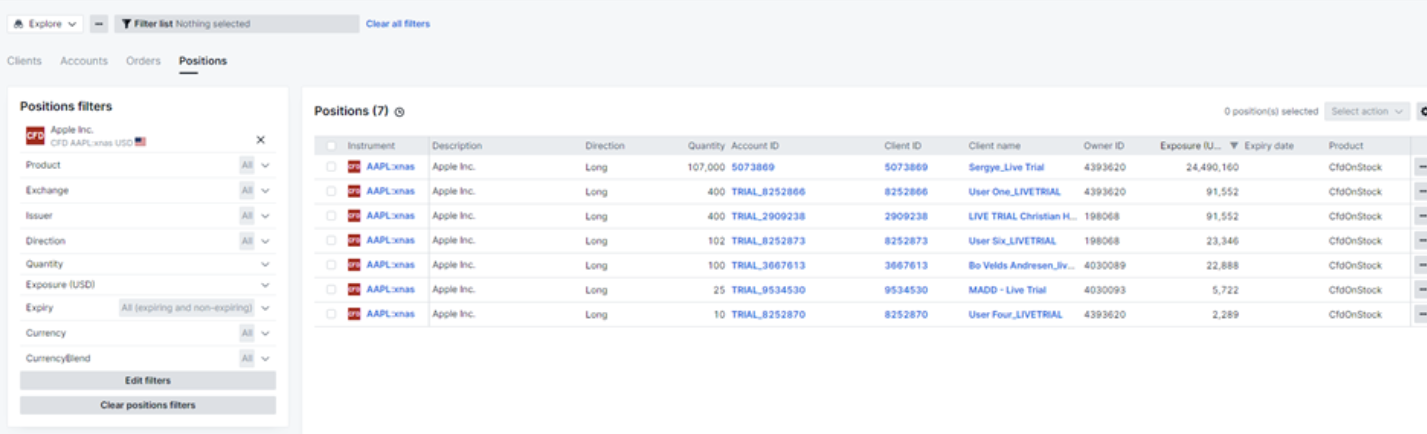Click row action minus button for Sergye_Live Trial

coord(1421,167)
